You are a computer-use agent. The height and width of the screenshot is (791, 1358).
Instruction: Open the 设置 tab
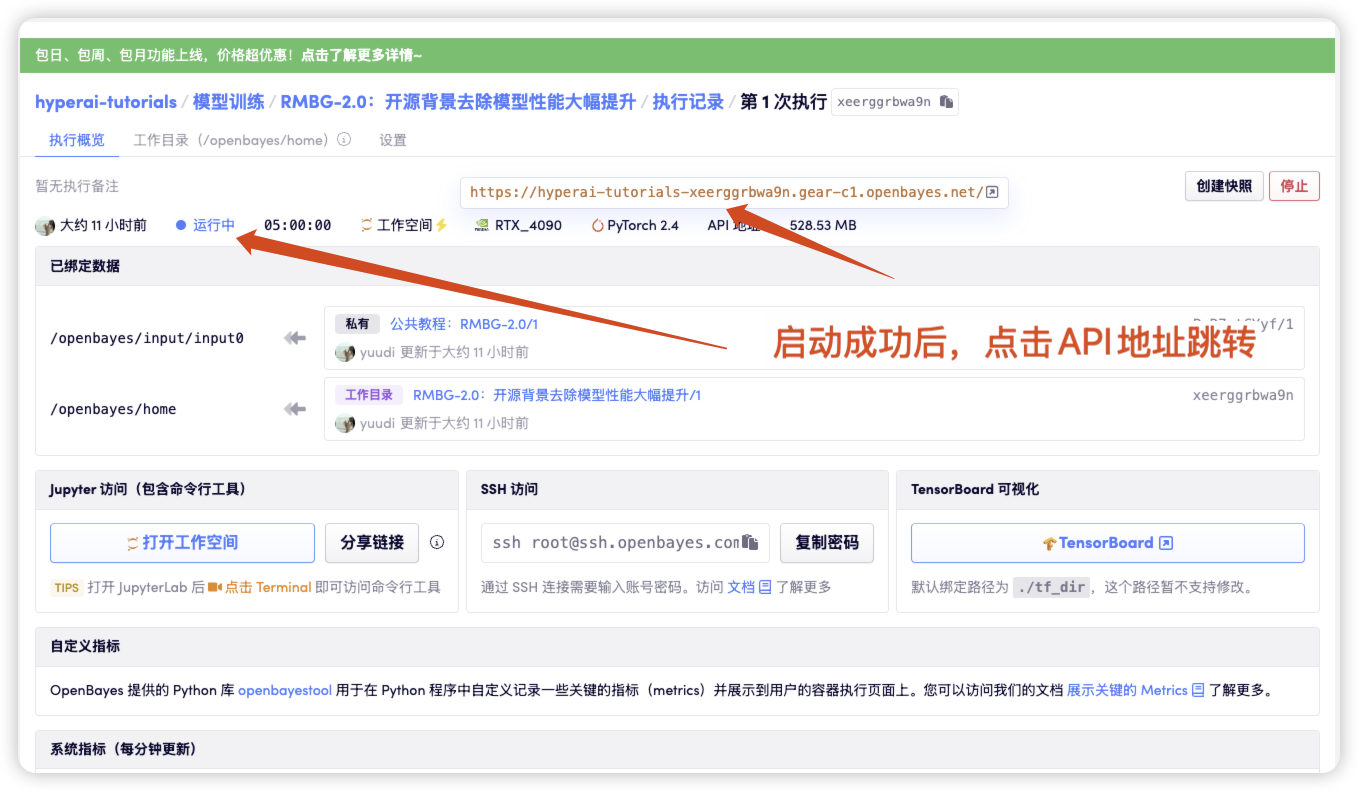click(393, 140)
